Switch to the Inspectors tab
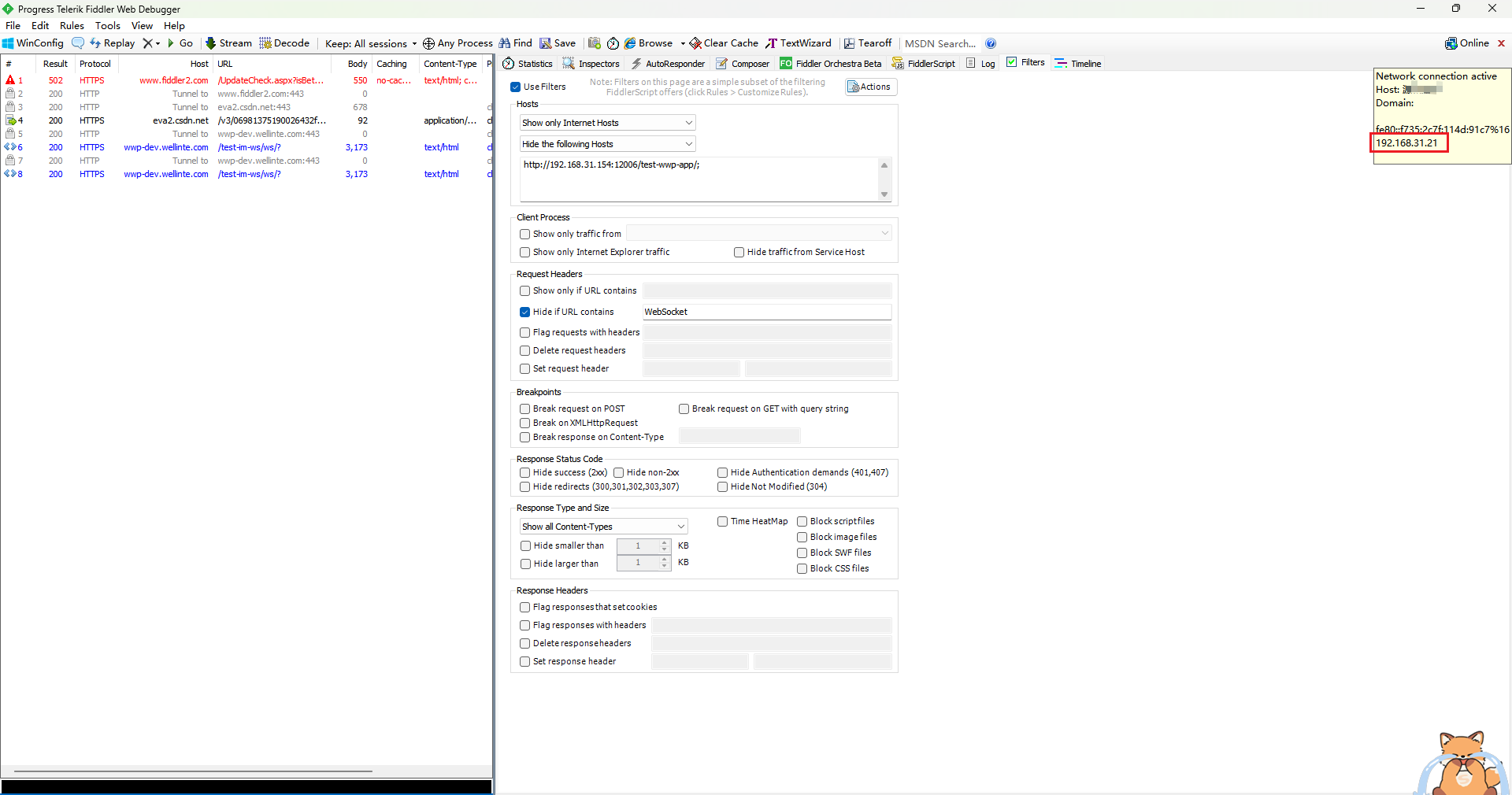The width and height of the screenshot is (1512, 795). [591, 64]
